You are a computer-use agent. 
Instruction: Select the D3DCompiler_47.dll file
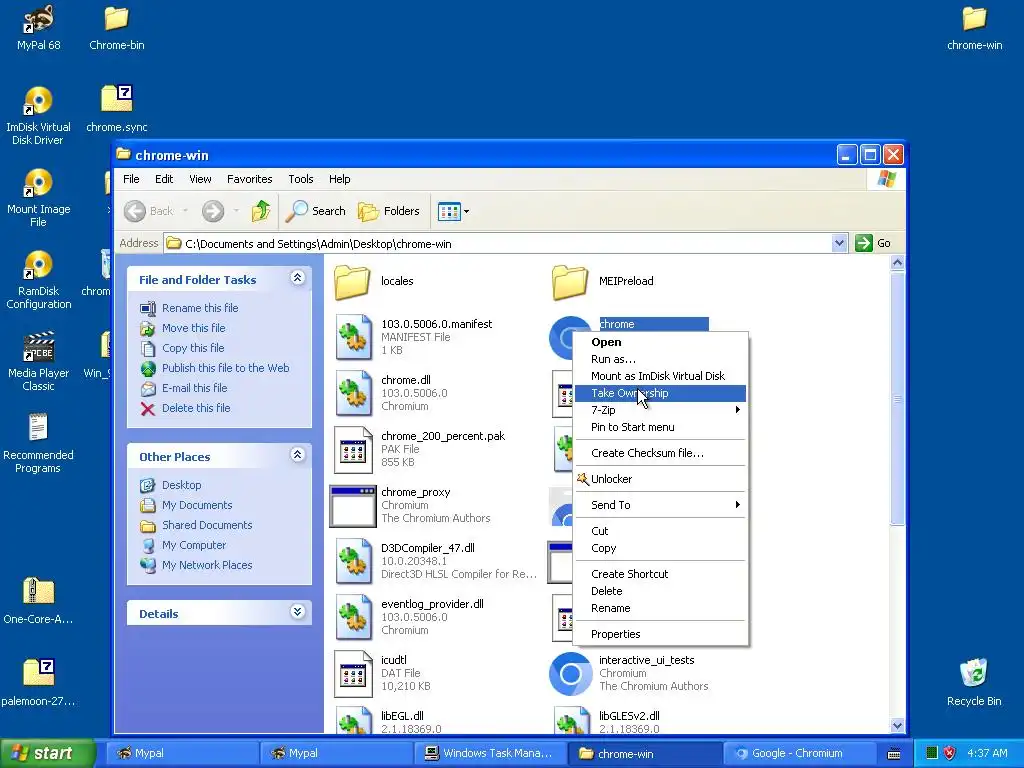tap(436, 562)
